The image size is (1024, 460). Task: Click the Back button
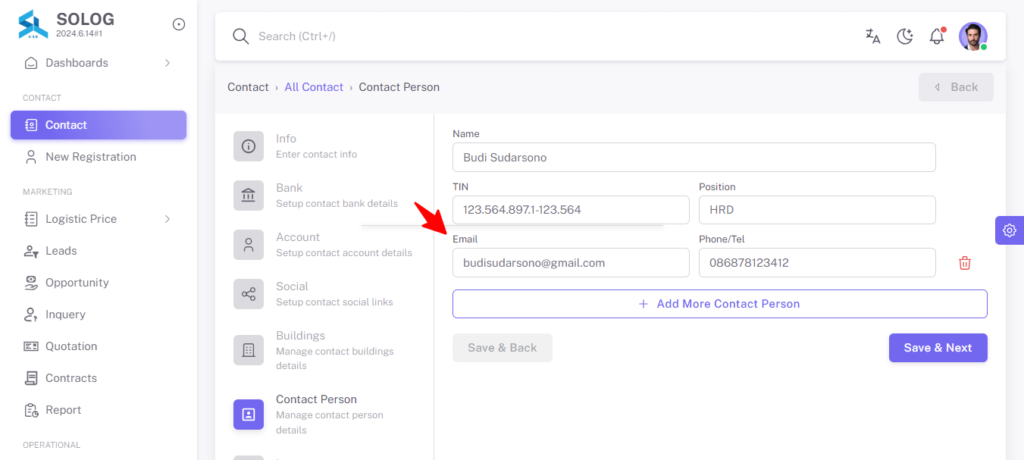[x=956, y=87]
